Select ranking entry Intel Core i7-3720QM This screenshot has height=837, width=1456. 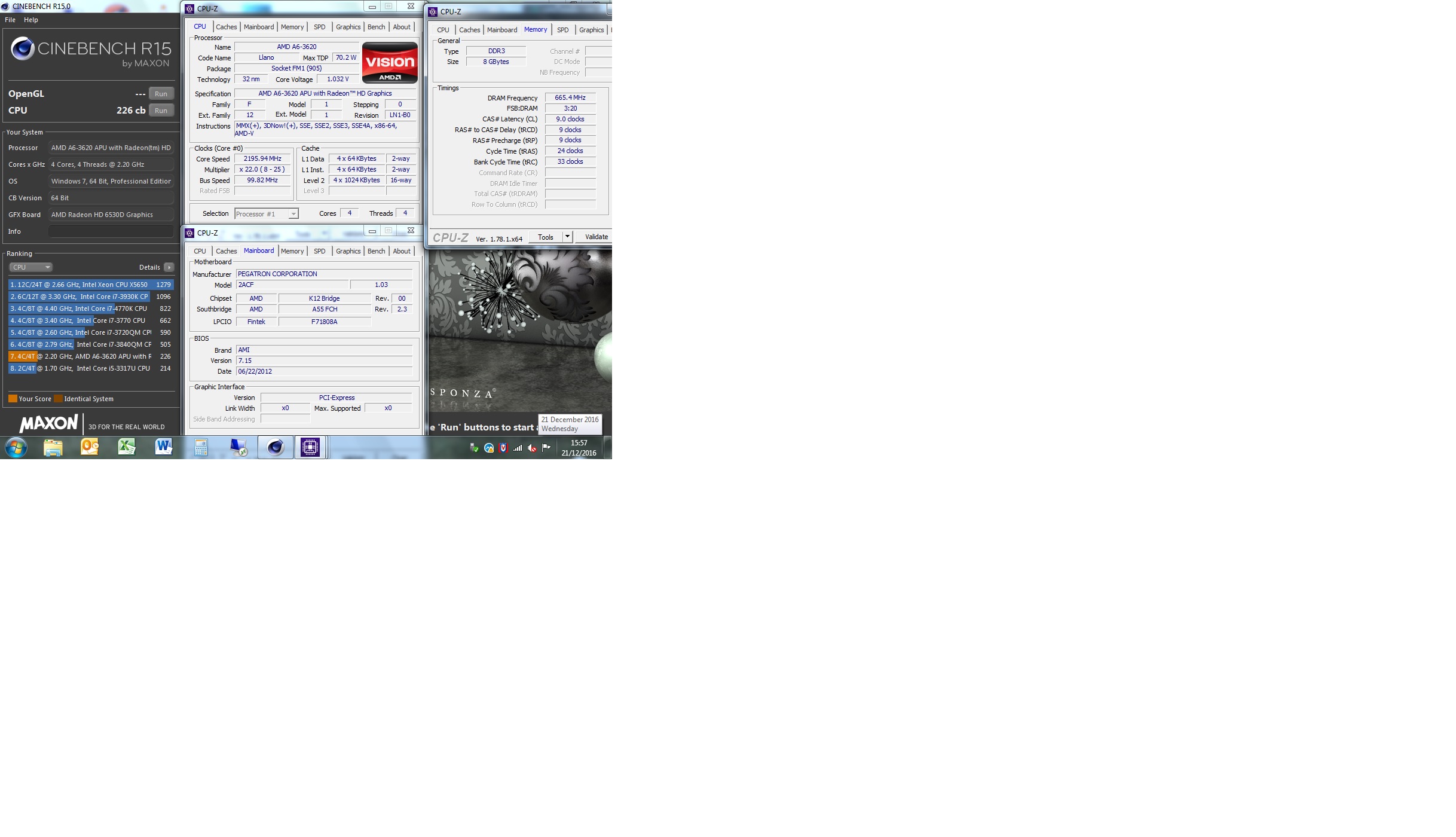click(91, 332)
